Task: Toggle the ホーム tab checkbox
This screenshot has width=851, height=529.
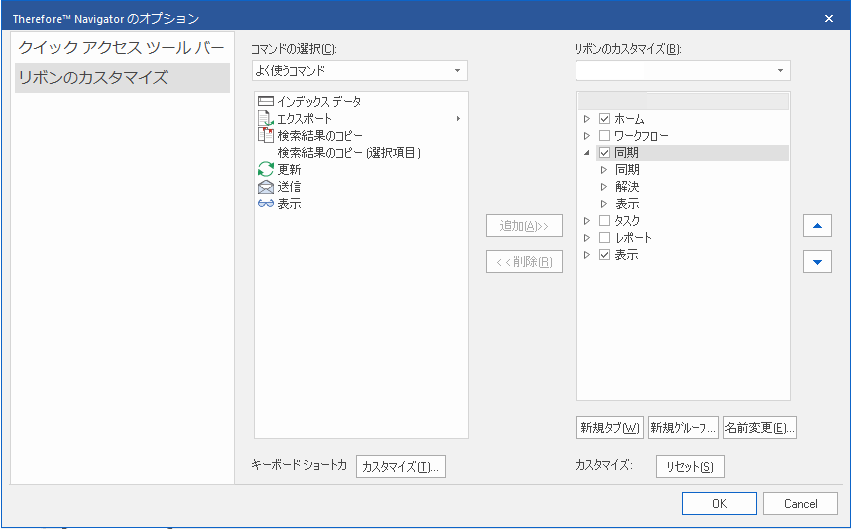Action: (604, 118)
